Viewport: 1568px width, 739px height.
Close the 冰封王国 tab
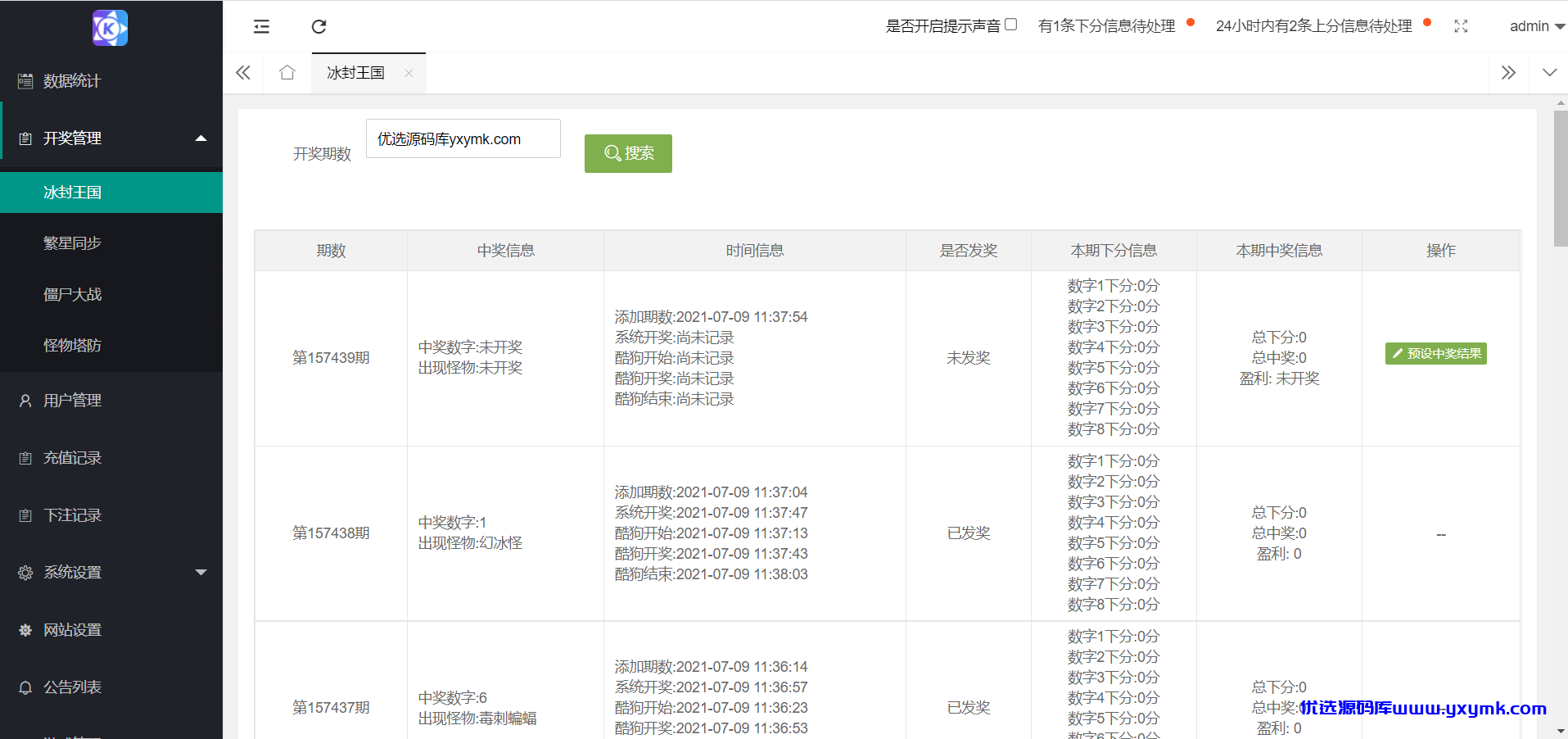[x=409, y=73]
